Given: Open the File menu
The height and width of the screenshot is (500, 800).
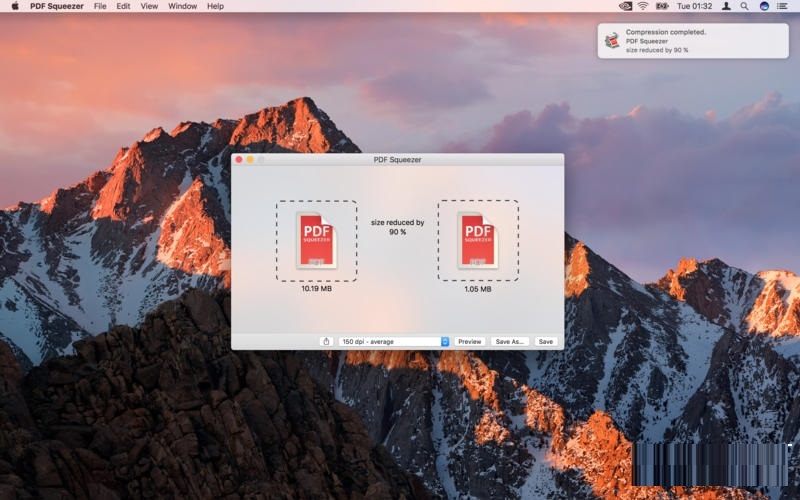Looking at the screenshot, I should 101,6.
